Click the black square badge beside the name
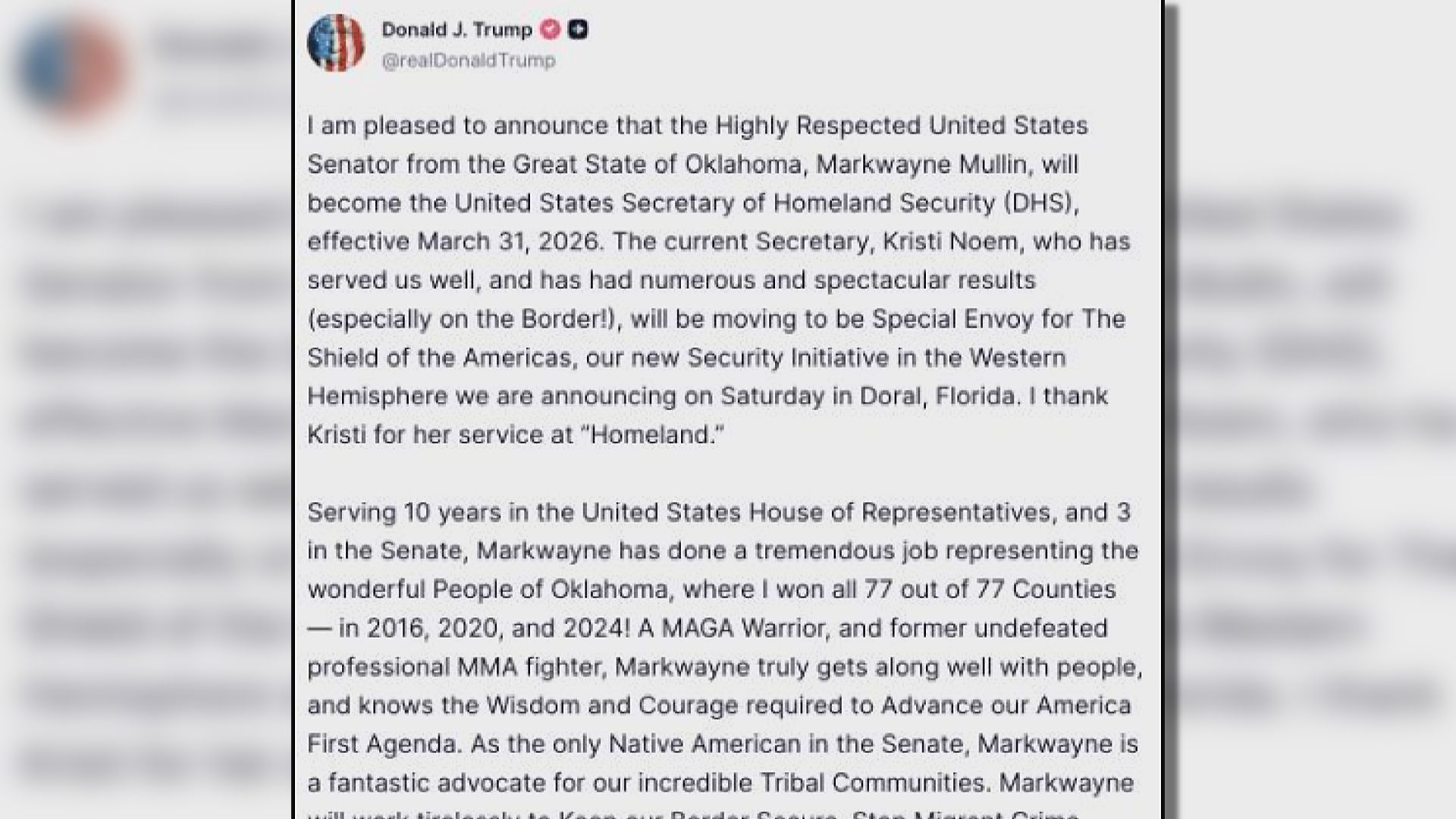Viewport: 1456px width, 819px height. pyautogui.click(x=578, y=30)
